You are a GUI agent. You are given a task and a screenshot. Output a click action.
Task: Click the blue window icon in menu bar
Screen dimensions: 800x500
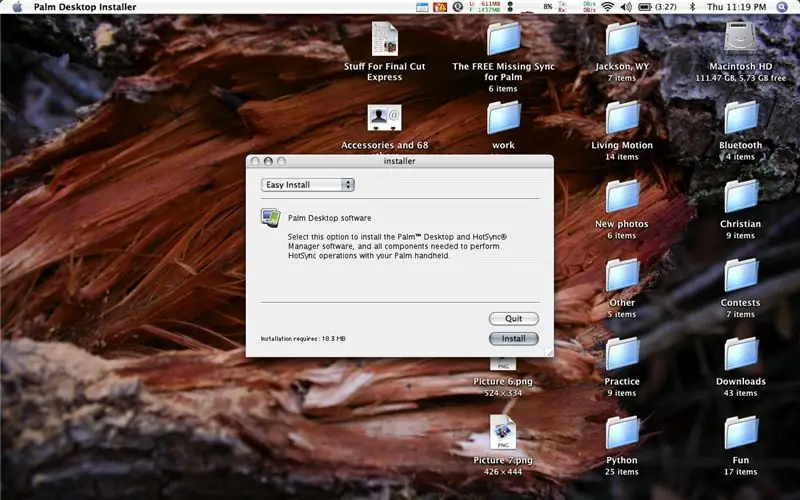(422, 7)
